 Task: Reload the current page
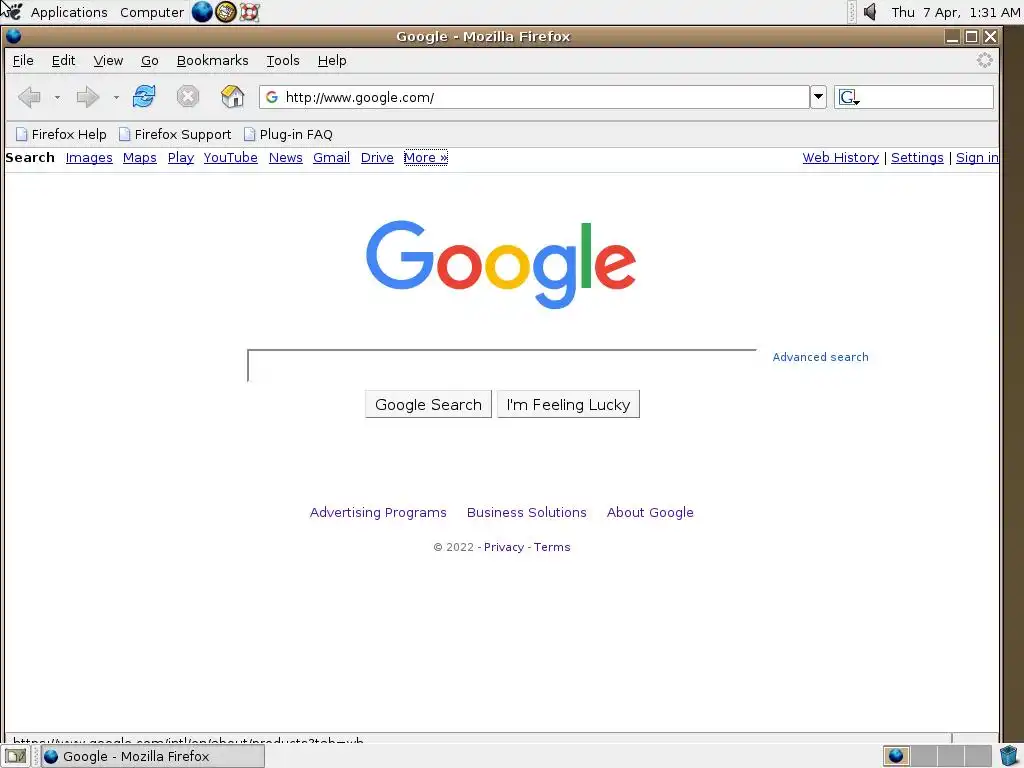coord(144,97)
